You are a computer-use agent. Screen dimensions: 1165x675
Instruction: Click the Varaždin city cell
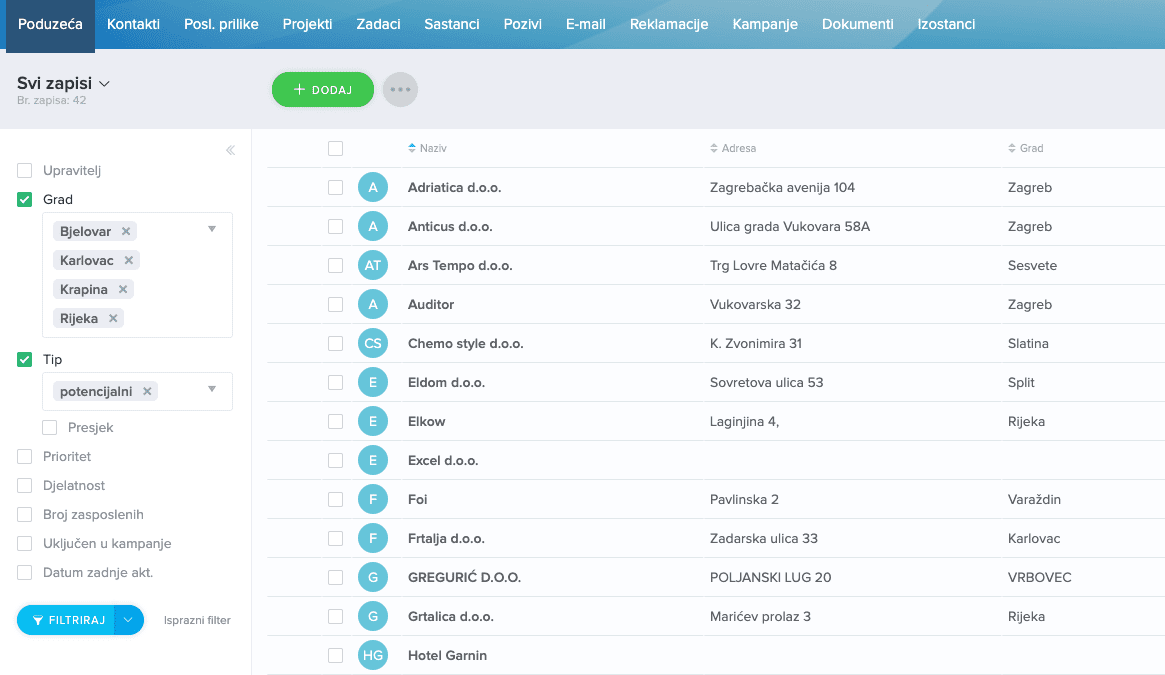[x=1034, y=500]
